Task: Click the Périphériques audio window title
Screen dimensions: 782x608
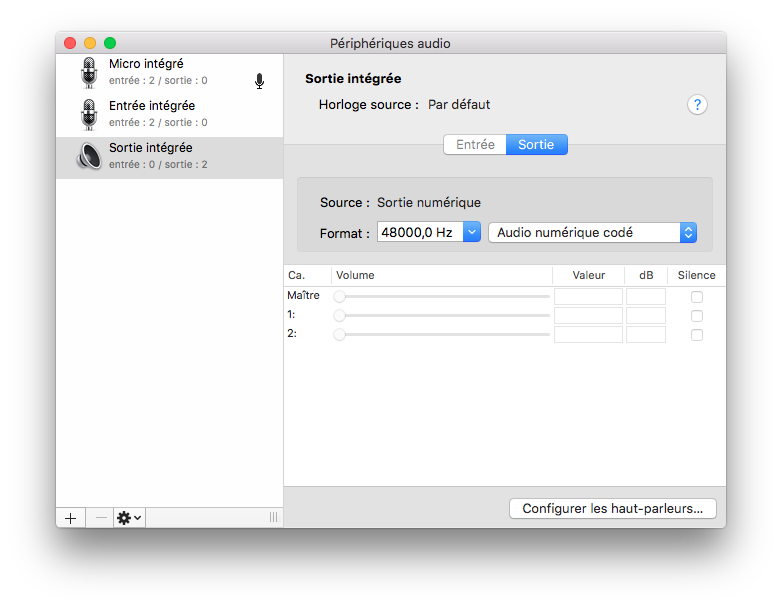Action: (390, 43)
